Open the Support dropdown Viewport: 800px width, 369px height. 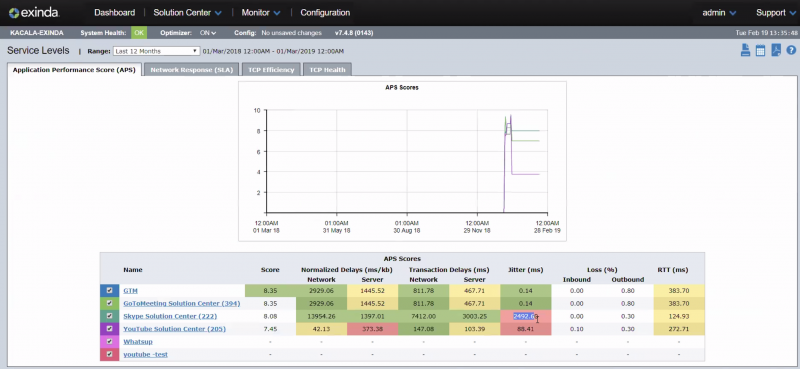point(776,13)
